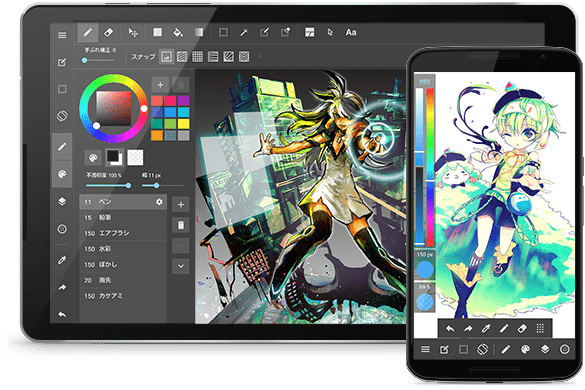Open the hamburger menu on tablet
The height and width of the screenshot is (390, 585).
point(62,35)
